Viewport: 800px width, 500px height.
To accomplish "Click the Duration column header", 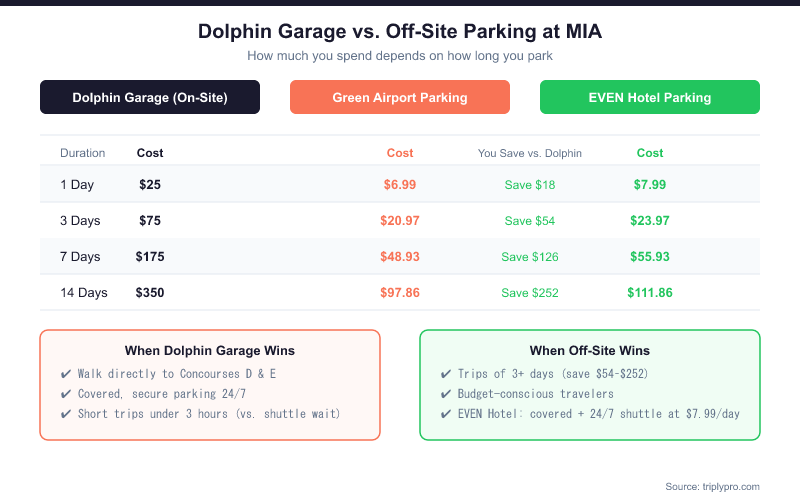I will pos(82,153).
